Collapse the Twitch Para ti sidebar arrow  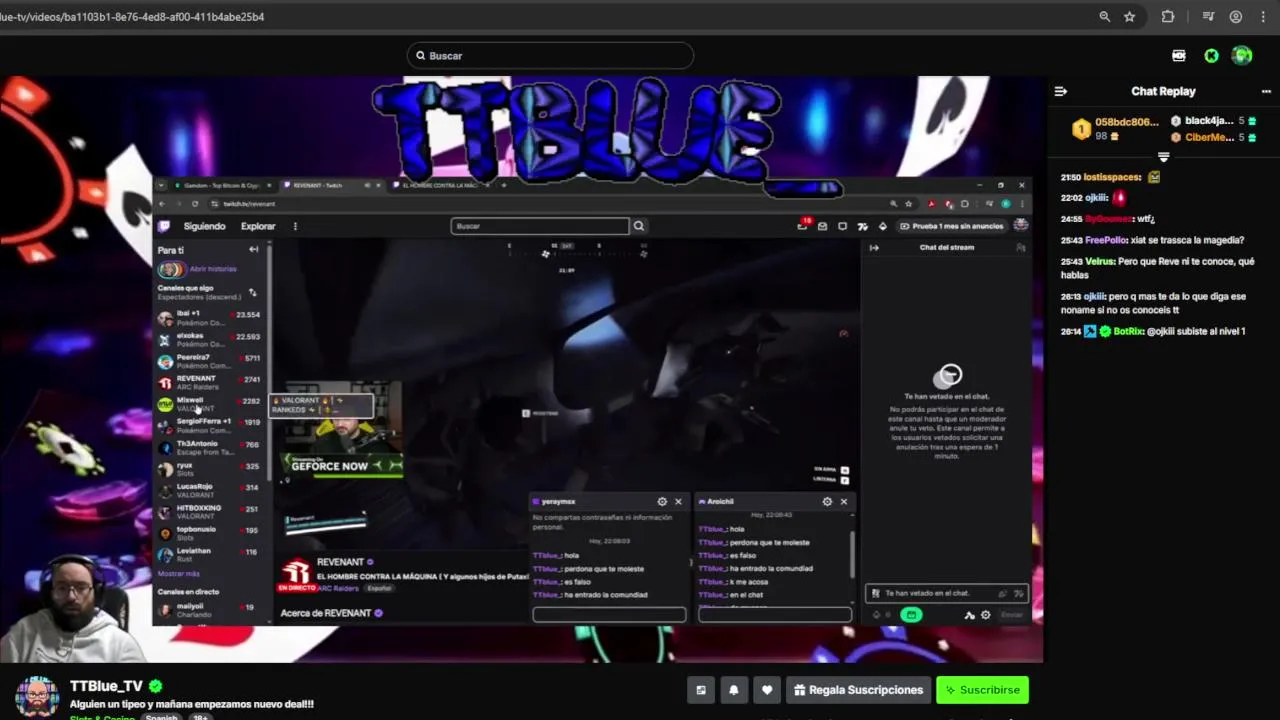point(253,250)
